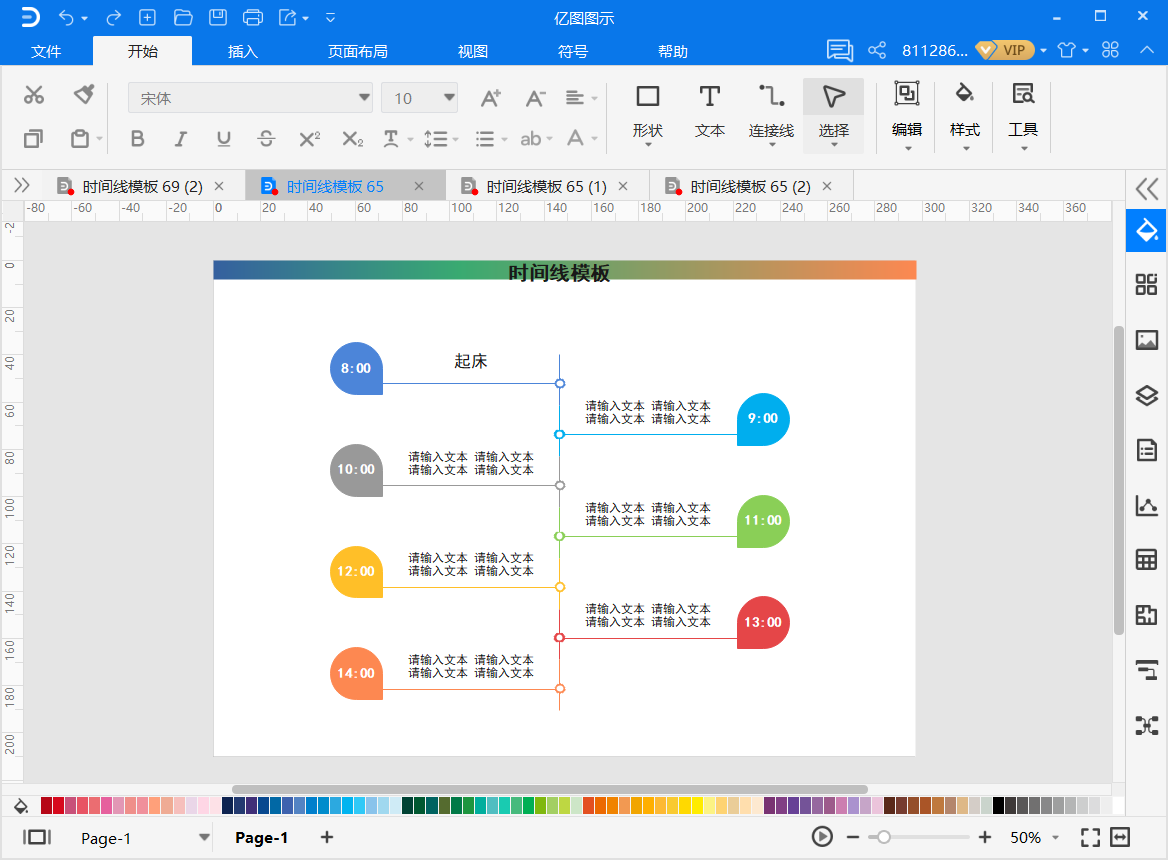Image resolution: width=1168 pixels, height=860 pixels.
Task: Click the fit-to-page fullscreen icon
Action: [1090, 838]
